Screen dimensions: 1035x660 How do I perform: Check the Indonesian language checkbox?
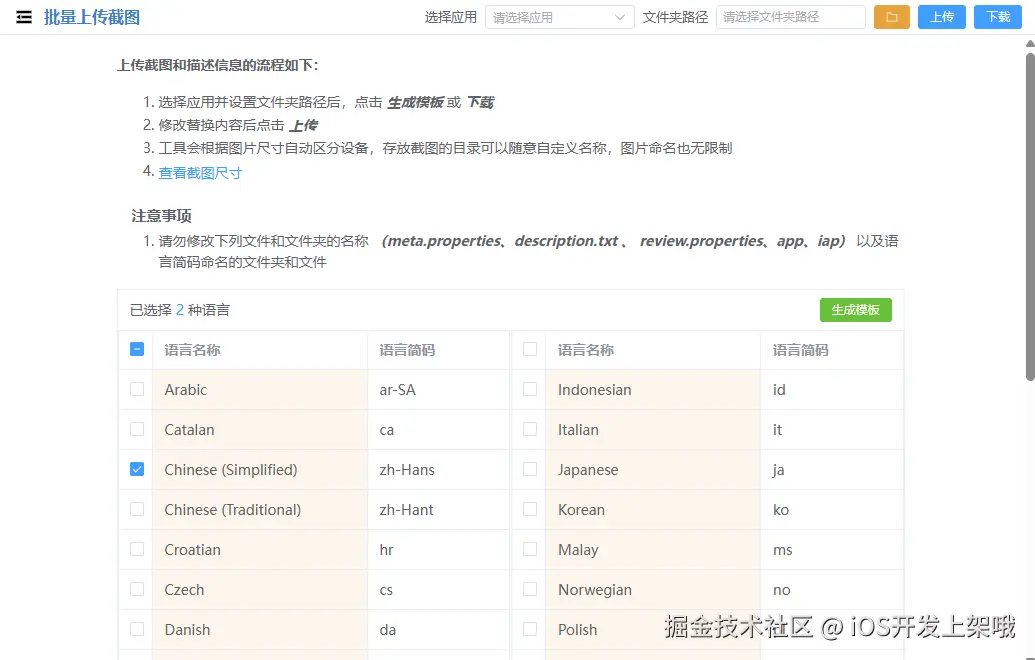pos(529,389)
